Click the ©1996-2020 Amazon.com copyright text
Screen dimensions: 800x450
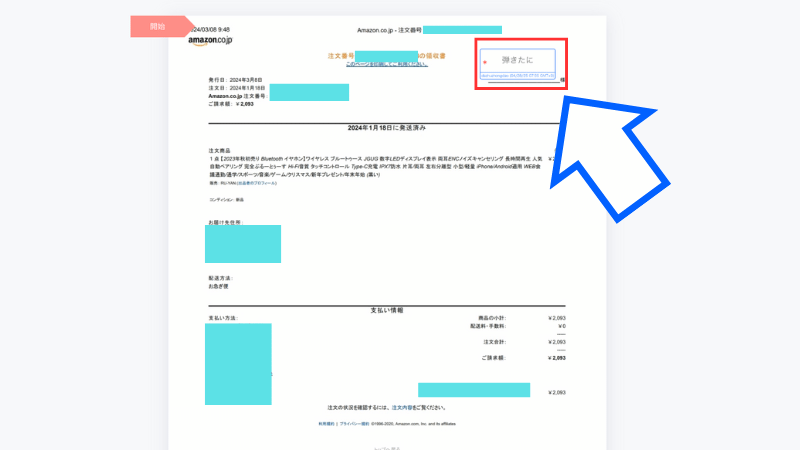tap(413, 424)
